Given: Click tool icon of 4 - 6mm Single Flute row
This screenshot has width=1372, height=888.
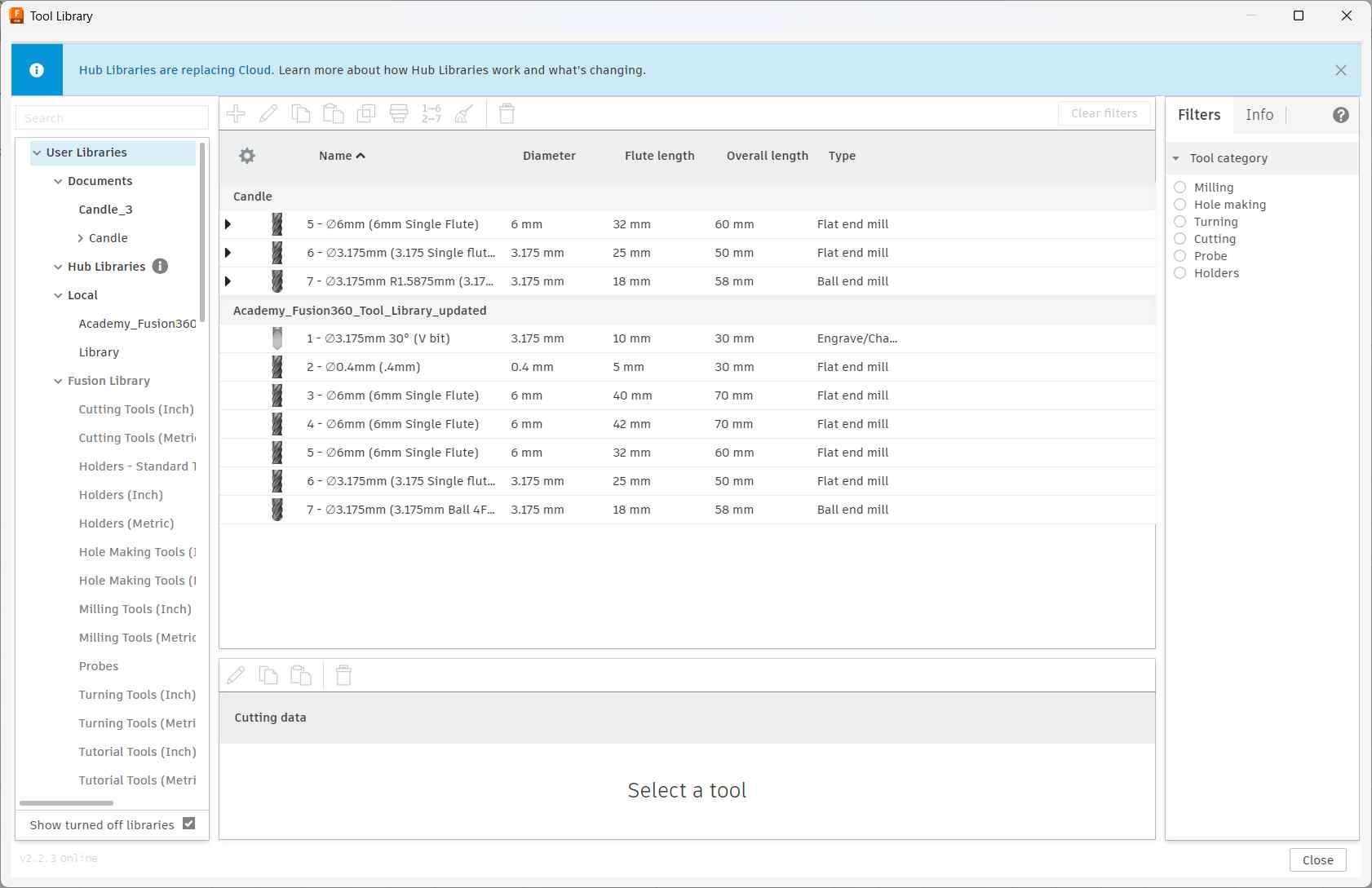Looking at the screenshot, I should point(277,424).
